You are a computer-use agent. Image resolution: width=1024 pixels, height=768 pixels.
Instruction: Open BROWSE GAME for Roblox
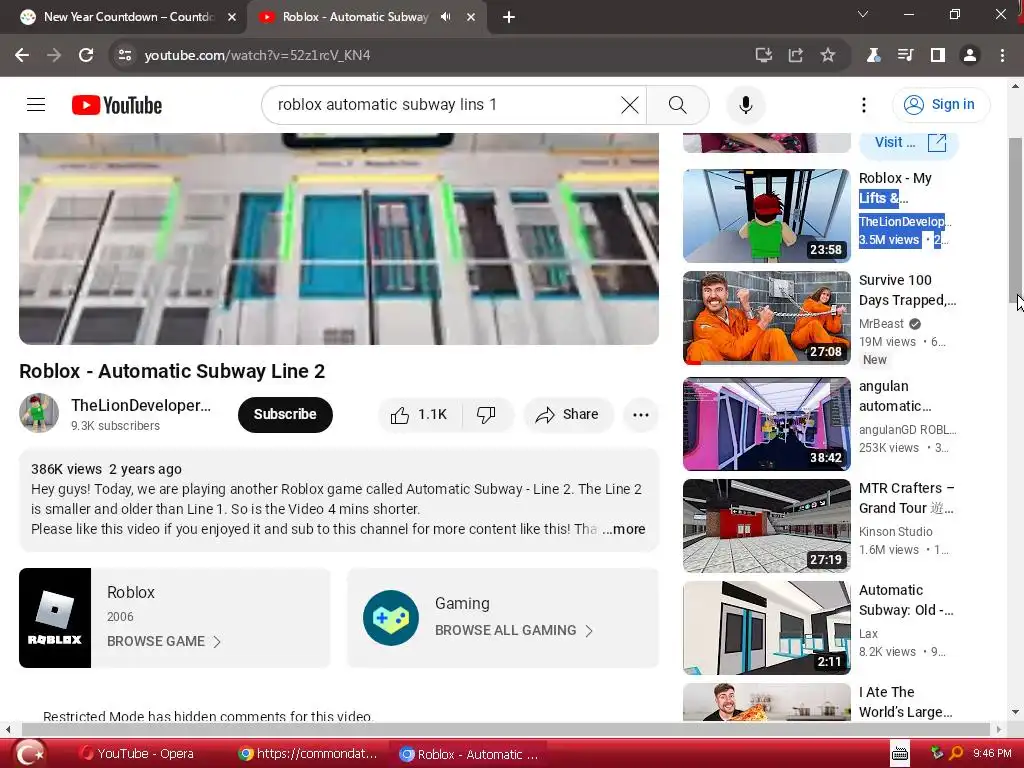pyautogui.click(x=163, y=641)
